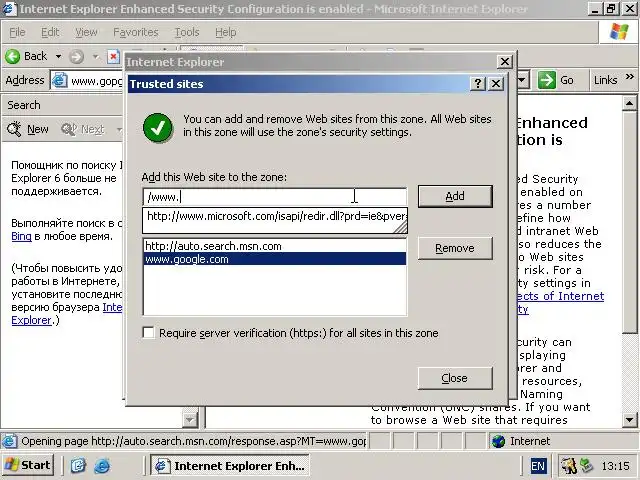
Task: Click the Windows flag logo
Action: [x=619, y=31]
